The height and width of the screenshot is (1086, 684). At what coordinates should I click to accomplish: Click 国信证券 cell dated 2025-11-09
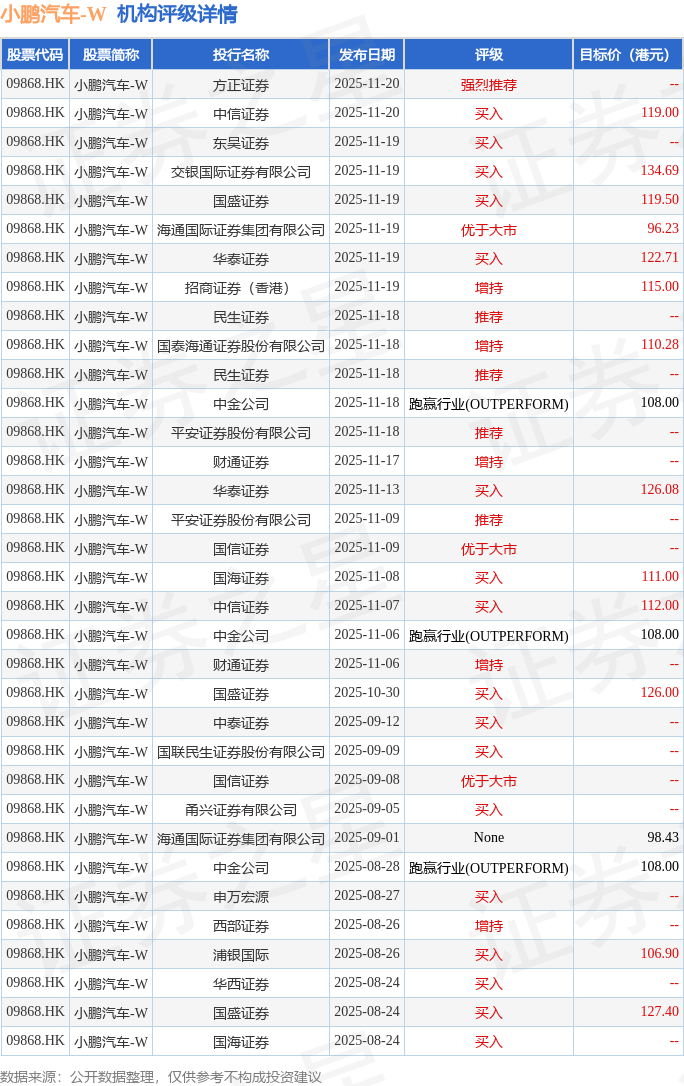point(241,549)
